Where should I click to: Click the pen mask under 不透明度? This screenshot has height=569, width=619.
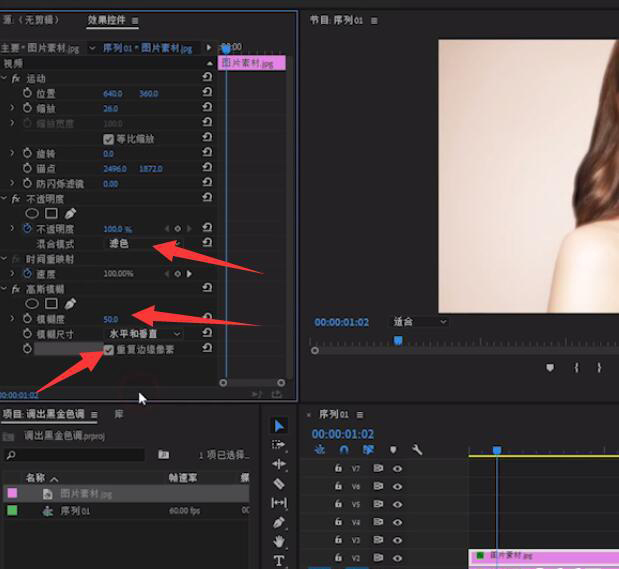70,214
